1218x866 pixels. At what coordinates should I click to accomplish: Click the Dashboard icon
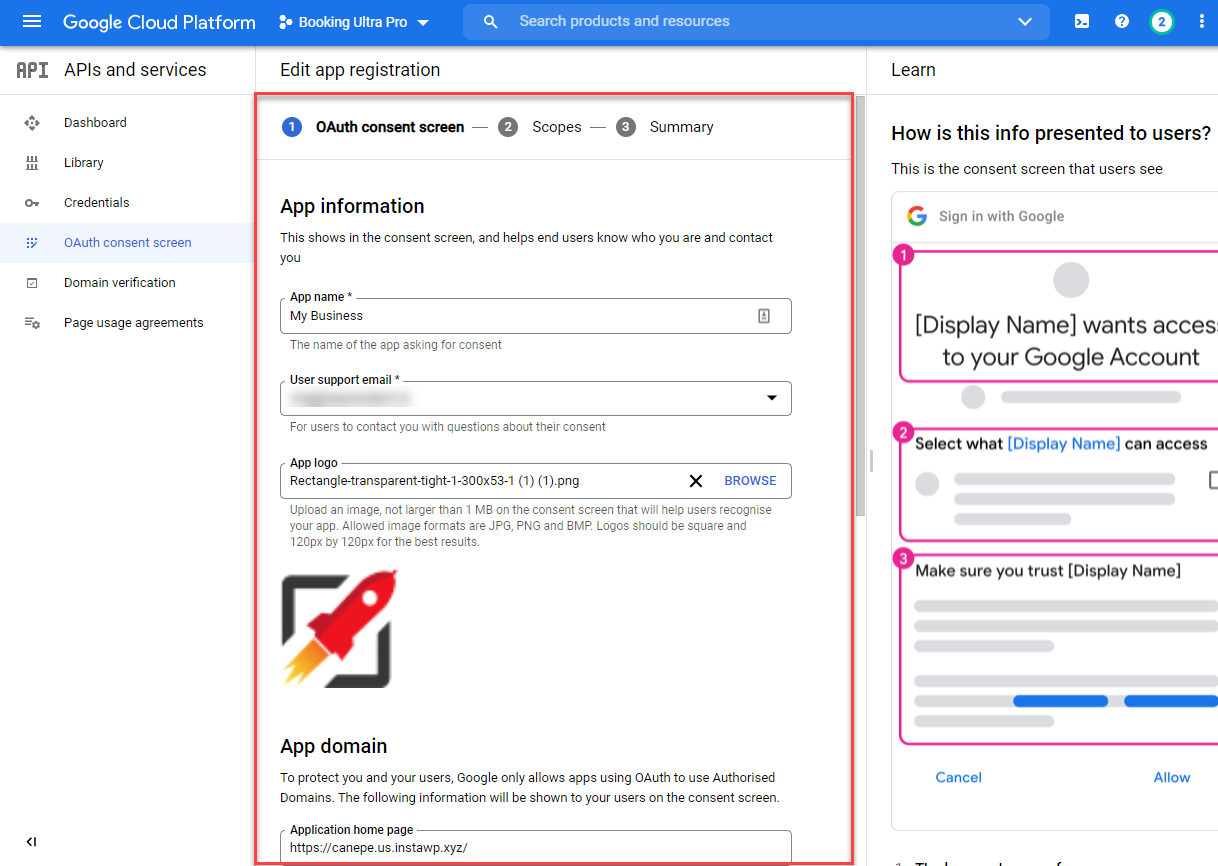pyautogui.click(x=32, y=123)
